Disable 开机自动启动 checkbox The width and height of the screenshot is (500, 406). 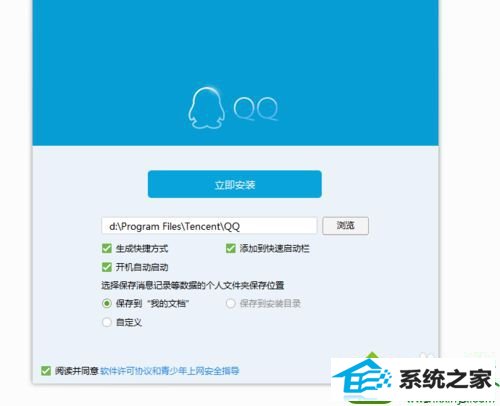tap(107, 267)
